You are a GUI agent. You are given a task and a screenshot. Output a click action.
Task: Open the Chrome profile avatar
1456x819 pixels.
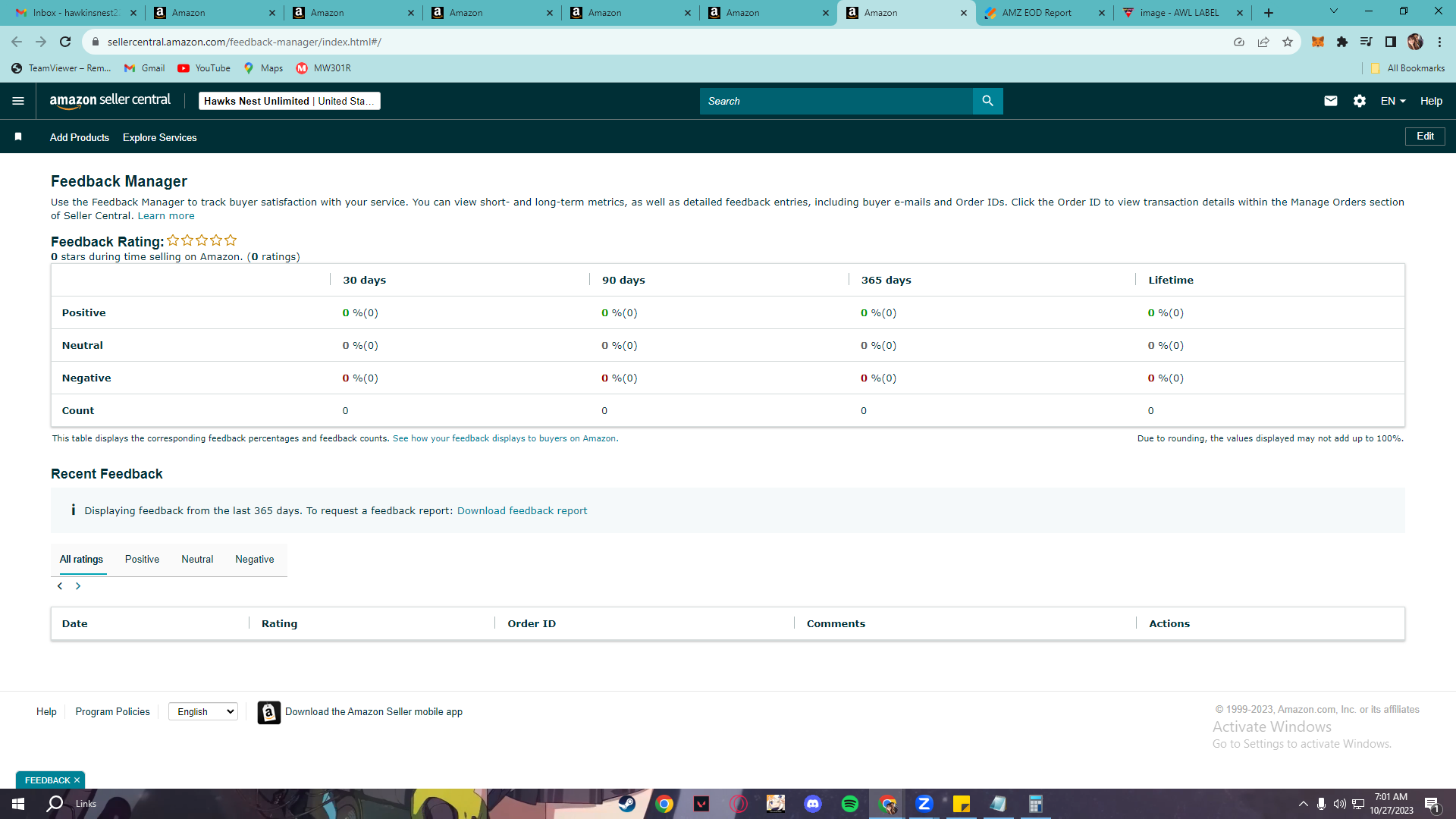[1415, 42]
